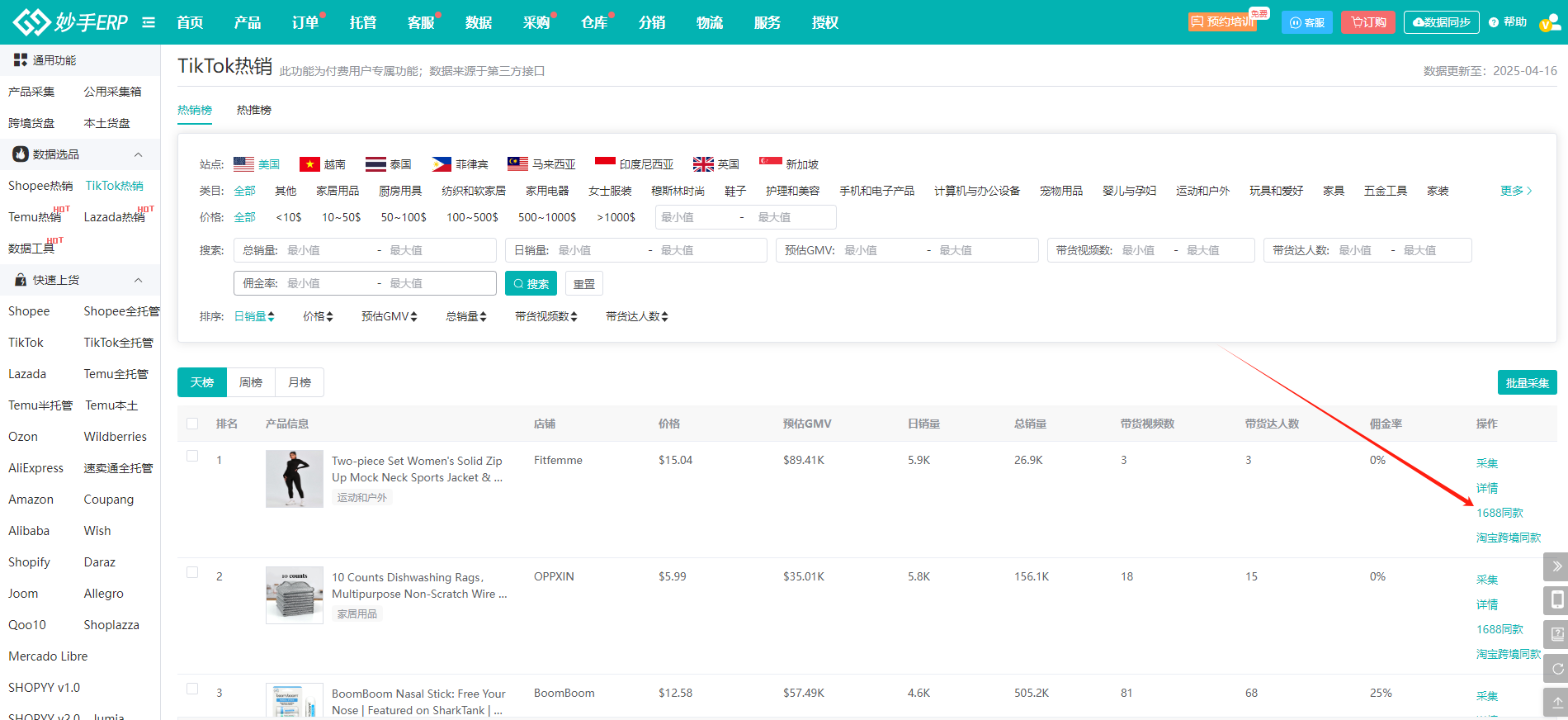Image resolution: width=1568 pixels, height=720 pixels.
Task: Click the 搜索 search button
Action: (x=531, y=283)
